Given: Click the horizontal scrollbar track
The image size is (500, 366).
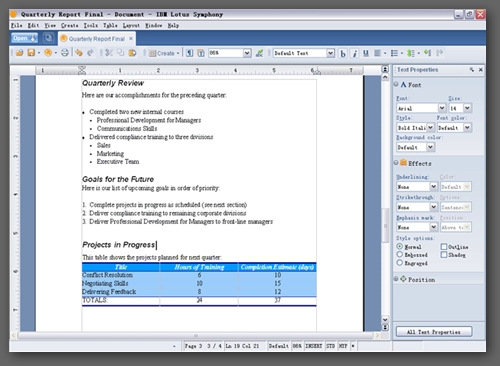Looking at the screenshot, I should (x=196, y=335).
